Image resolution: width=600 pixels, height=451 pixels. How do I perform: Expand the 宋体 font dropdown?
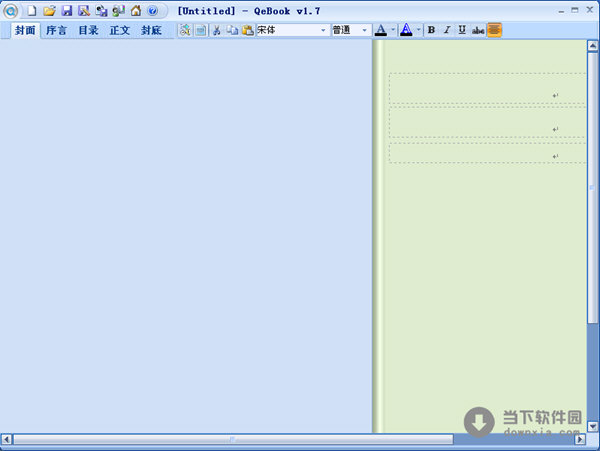pyautogui.click(x=323, y=30)
